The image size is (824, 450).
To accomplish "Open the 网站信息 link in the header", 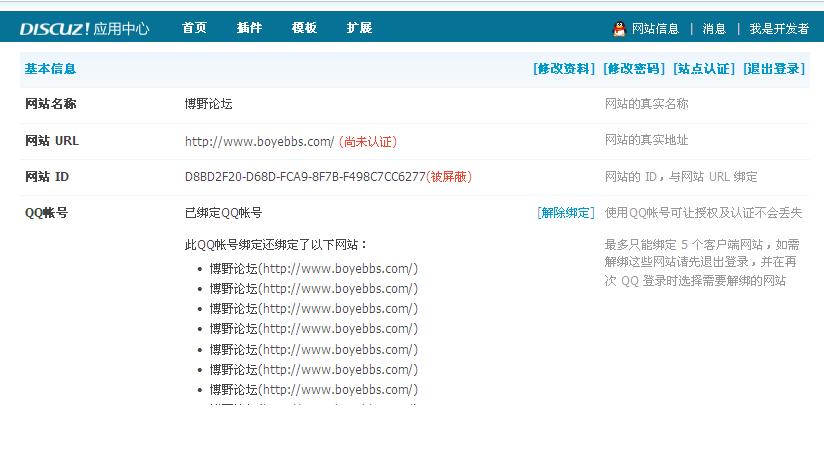I will (x=655, y=28).
